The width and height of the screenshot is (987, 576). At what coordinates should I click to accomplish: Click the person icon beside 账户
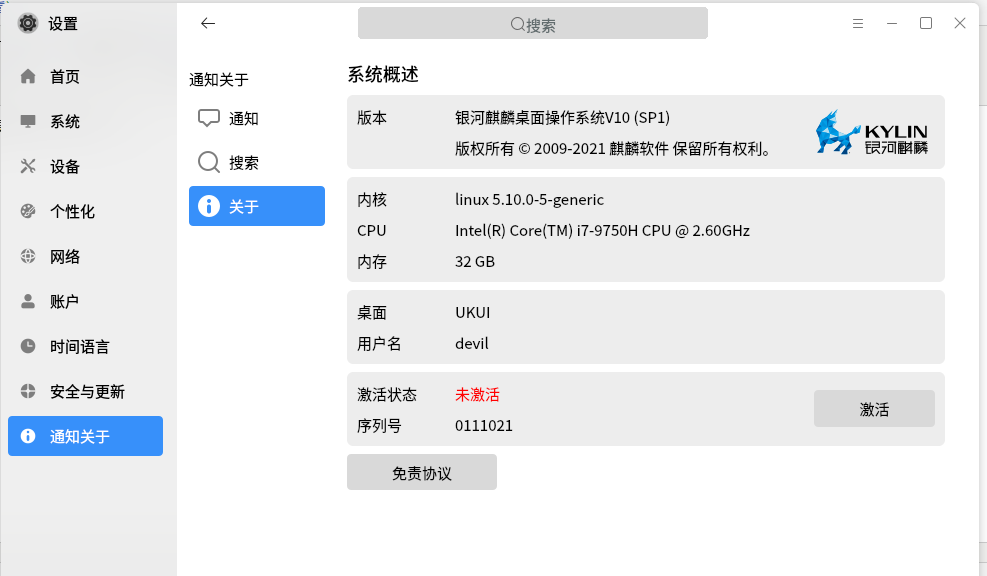coord(28,302)
